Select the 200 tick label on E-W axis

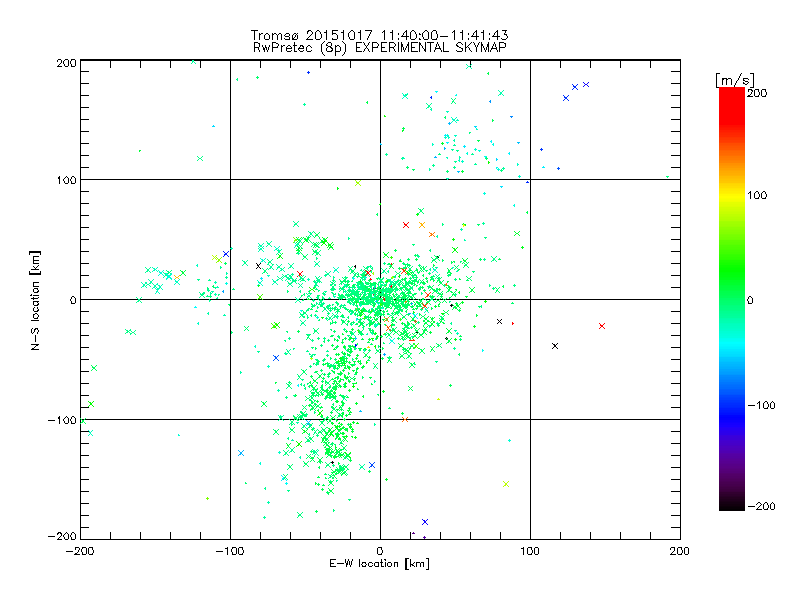[x=680, y=552]
